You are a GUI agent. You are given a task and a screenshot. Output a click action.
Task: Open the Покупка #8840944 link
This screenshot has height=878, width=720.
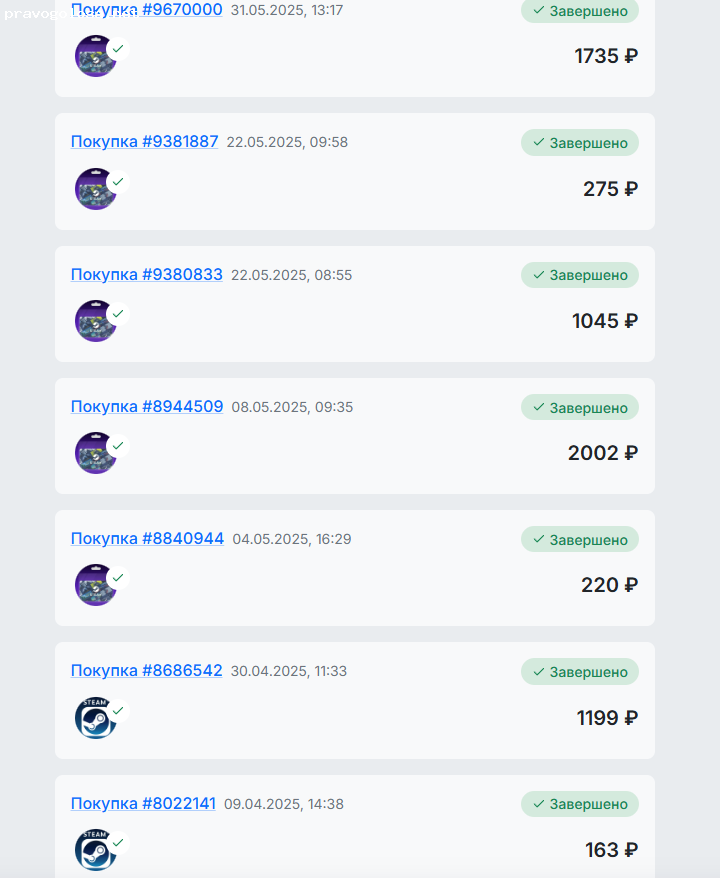click(x=147, y=538)
